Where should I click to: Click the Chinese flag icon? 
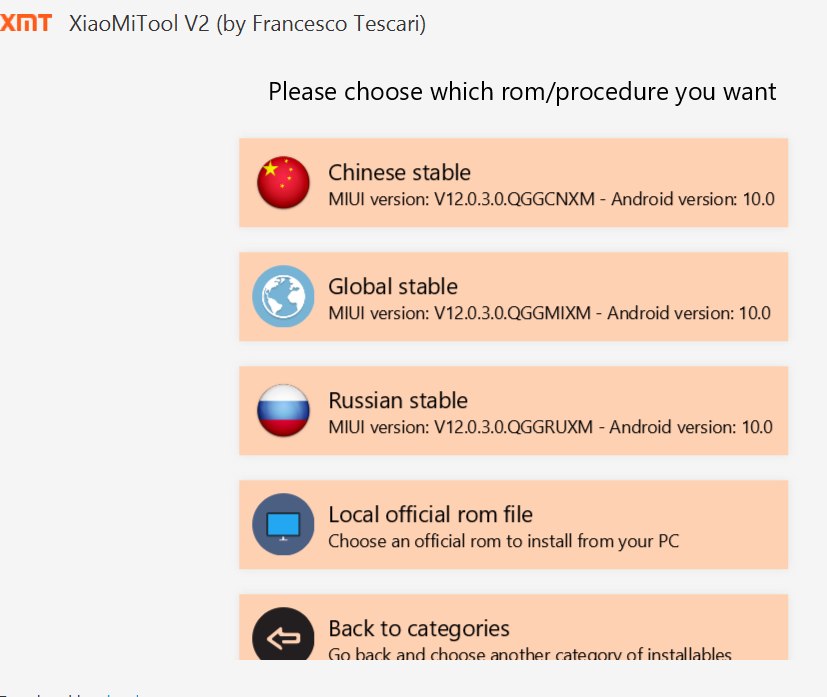[x=283, y=182]
